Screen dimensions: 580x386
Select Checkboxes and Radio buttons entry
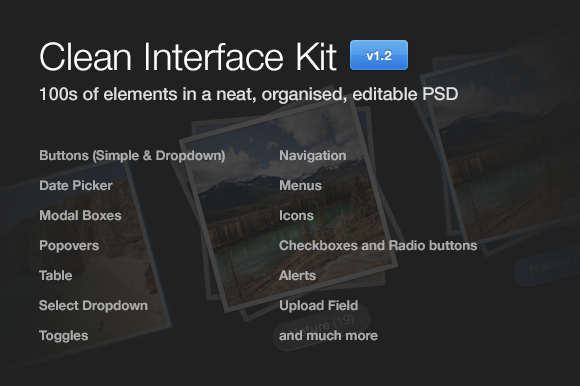click(x=378, y=246)
